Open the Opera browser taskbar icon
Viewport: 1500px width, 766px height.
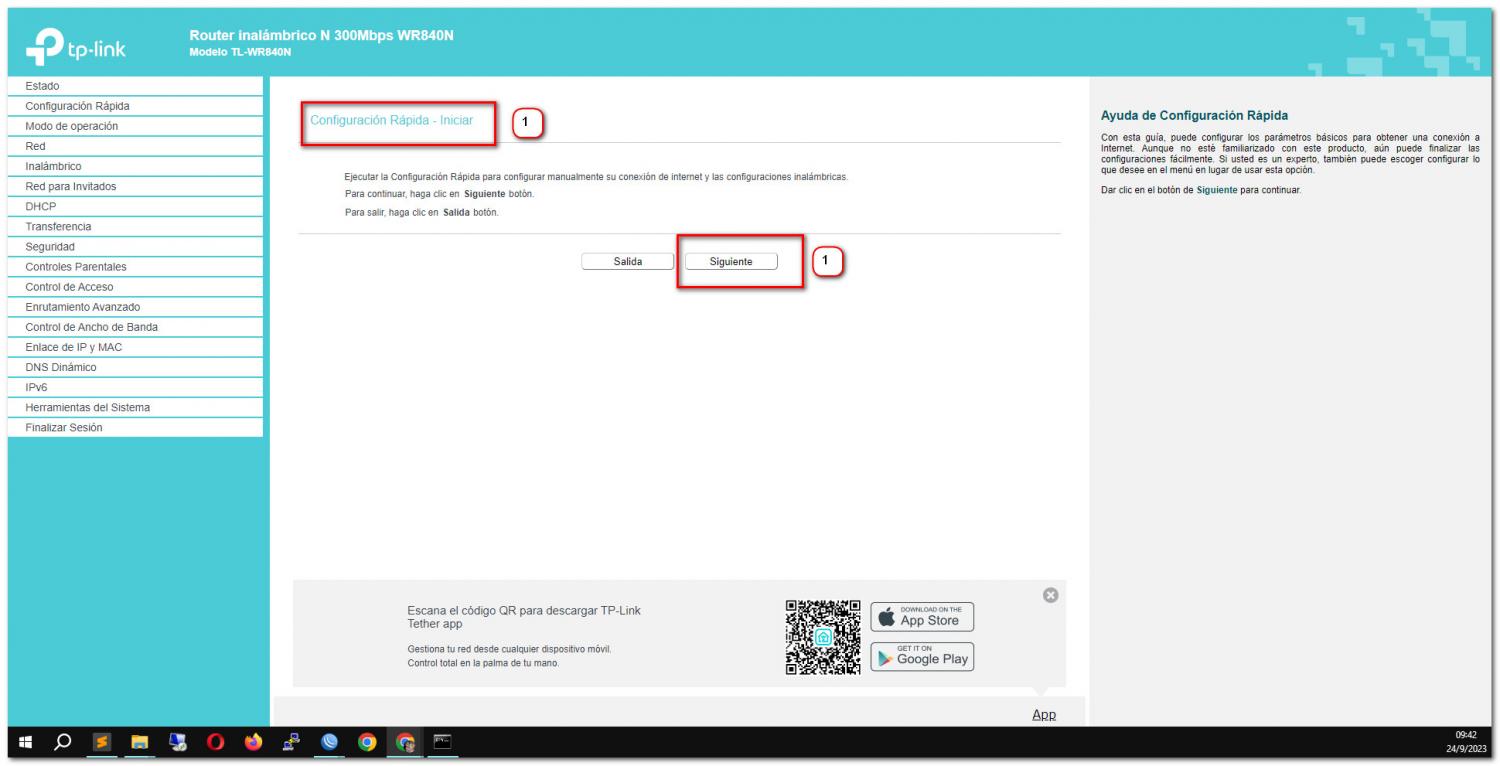(215, 742)
